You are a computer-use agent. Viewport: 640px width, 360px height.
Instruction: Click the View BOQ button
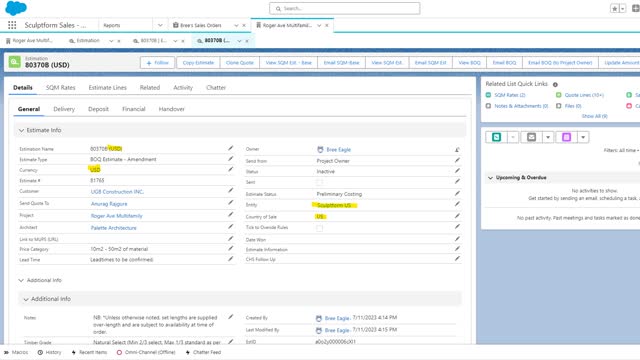[469, 63]
